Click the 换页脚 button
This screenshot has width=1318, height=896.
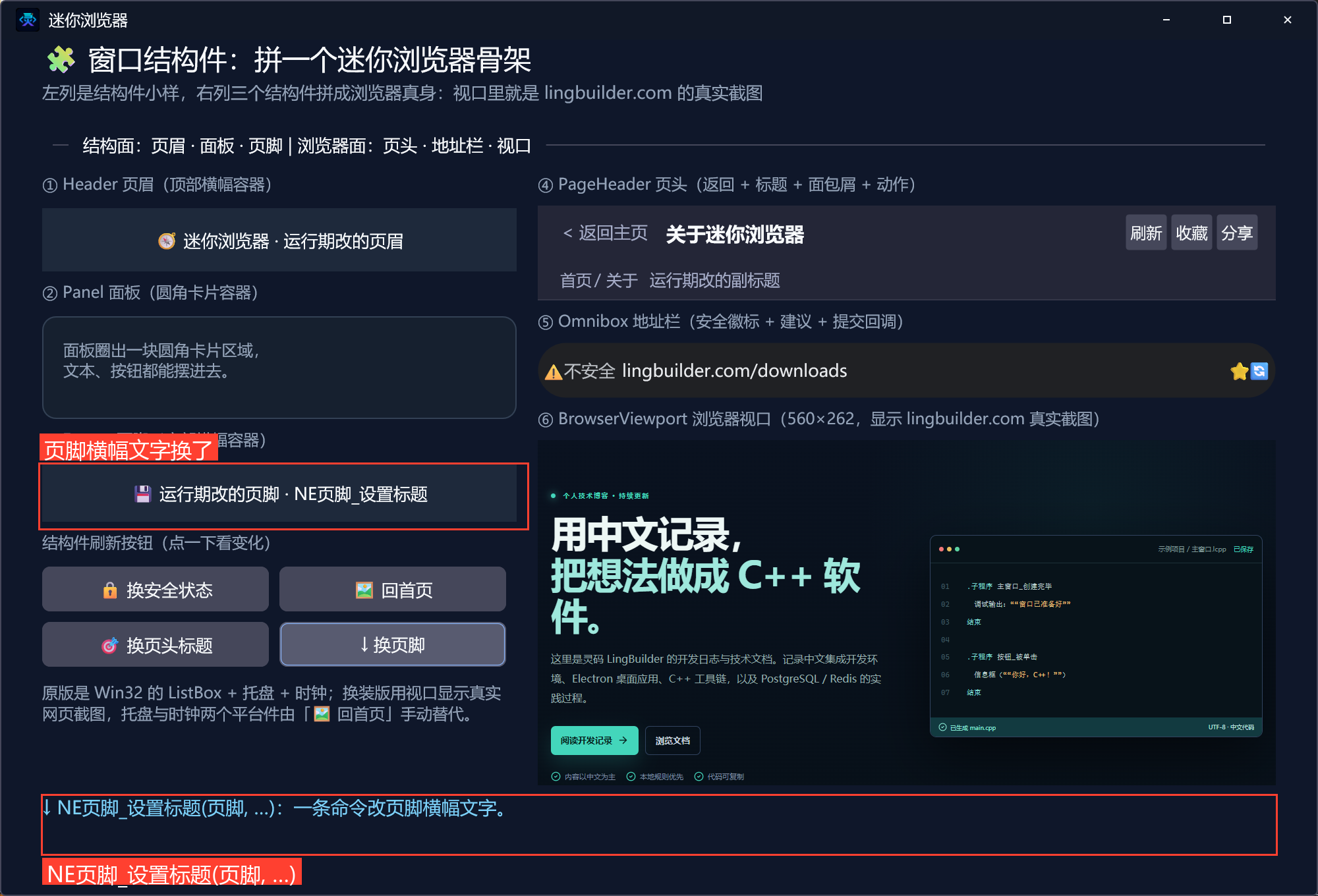click(x=393, y=644)
